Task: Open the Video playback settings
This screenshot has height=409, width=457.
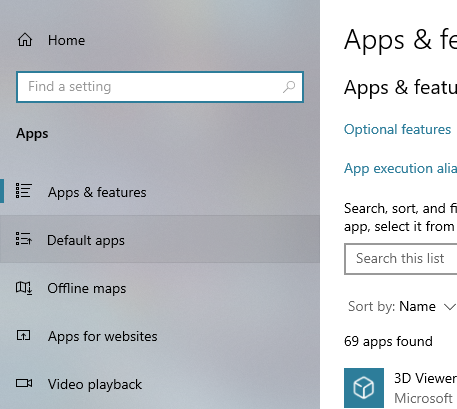Action: point(160,384)
